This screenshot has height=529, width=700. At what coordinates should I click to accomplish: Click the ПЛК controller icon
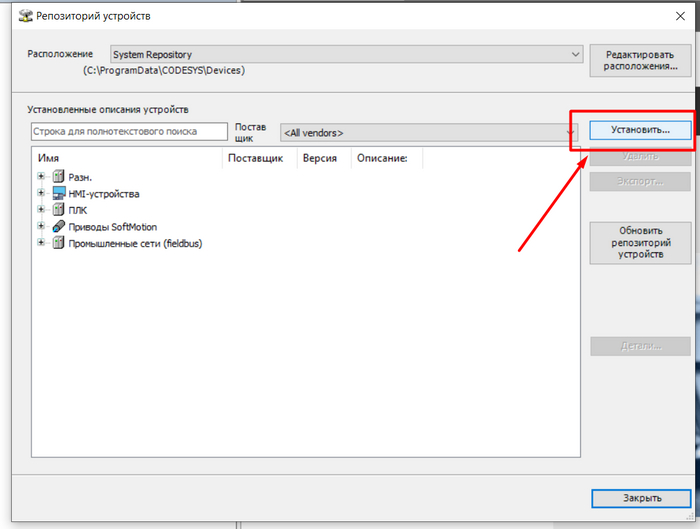(58, 210)
